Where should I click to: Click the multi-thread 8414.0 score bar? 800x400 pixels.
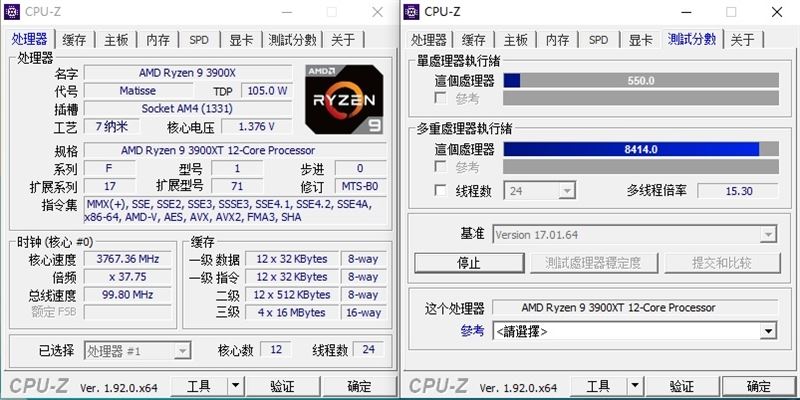pyautogui.click(x=641, y=149)
